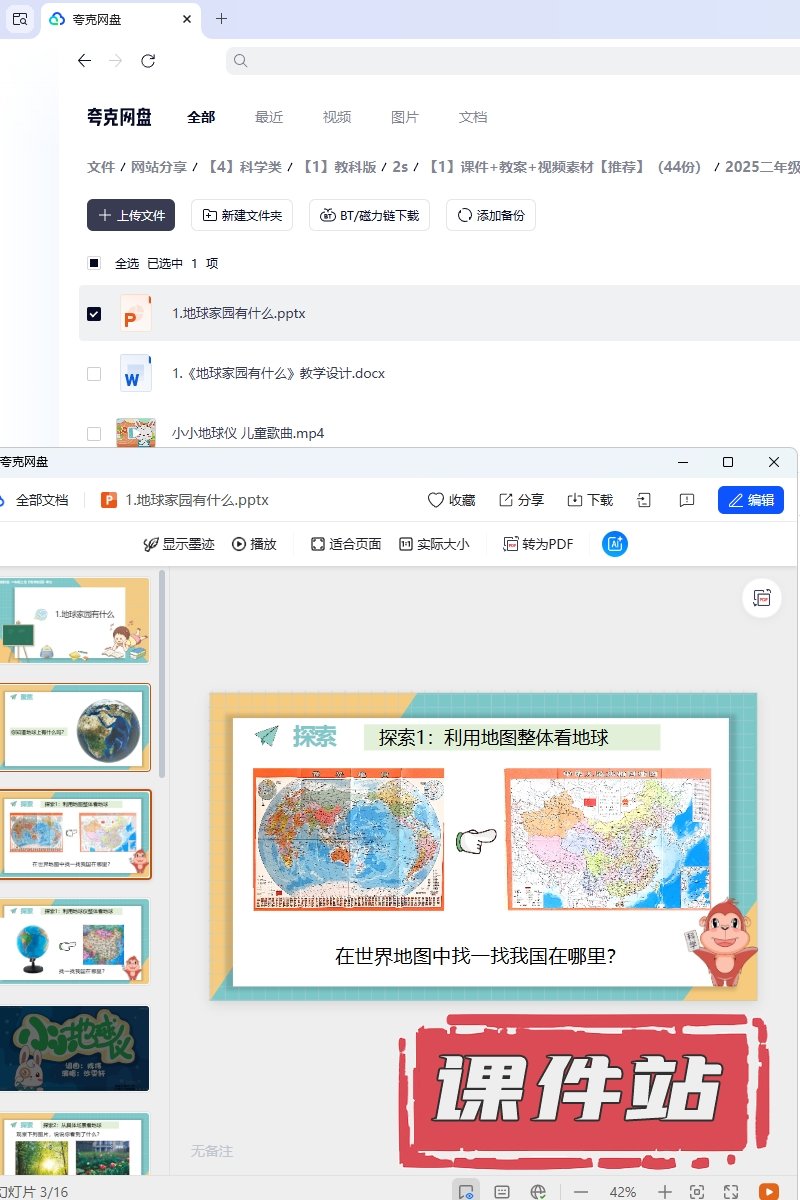Click the feedback icon beside 编辑

[x=687, y=500]
